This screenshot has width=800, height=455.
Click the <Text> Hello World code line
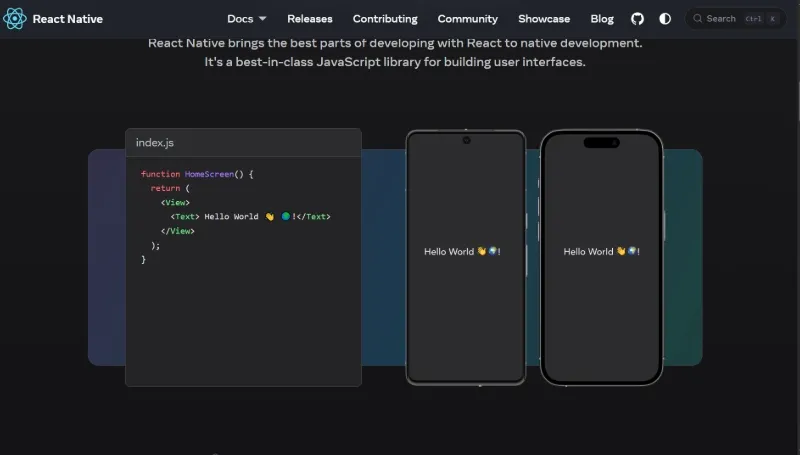pyautogui.click(x=251, y=217)
